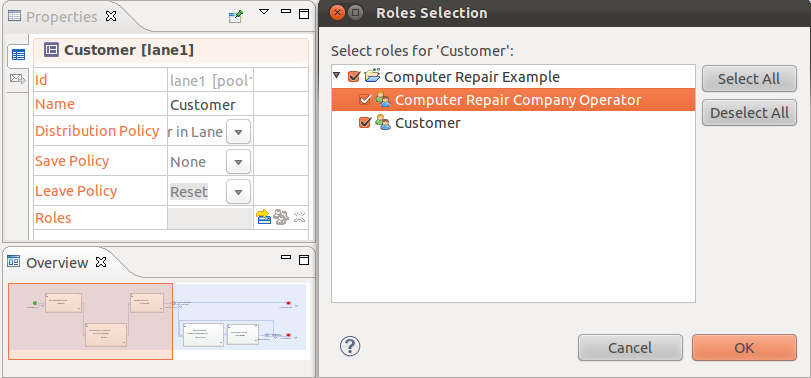Click the Save Policy label
Screen dimensions: 811x378
pos(72,161)
